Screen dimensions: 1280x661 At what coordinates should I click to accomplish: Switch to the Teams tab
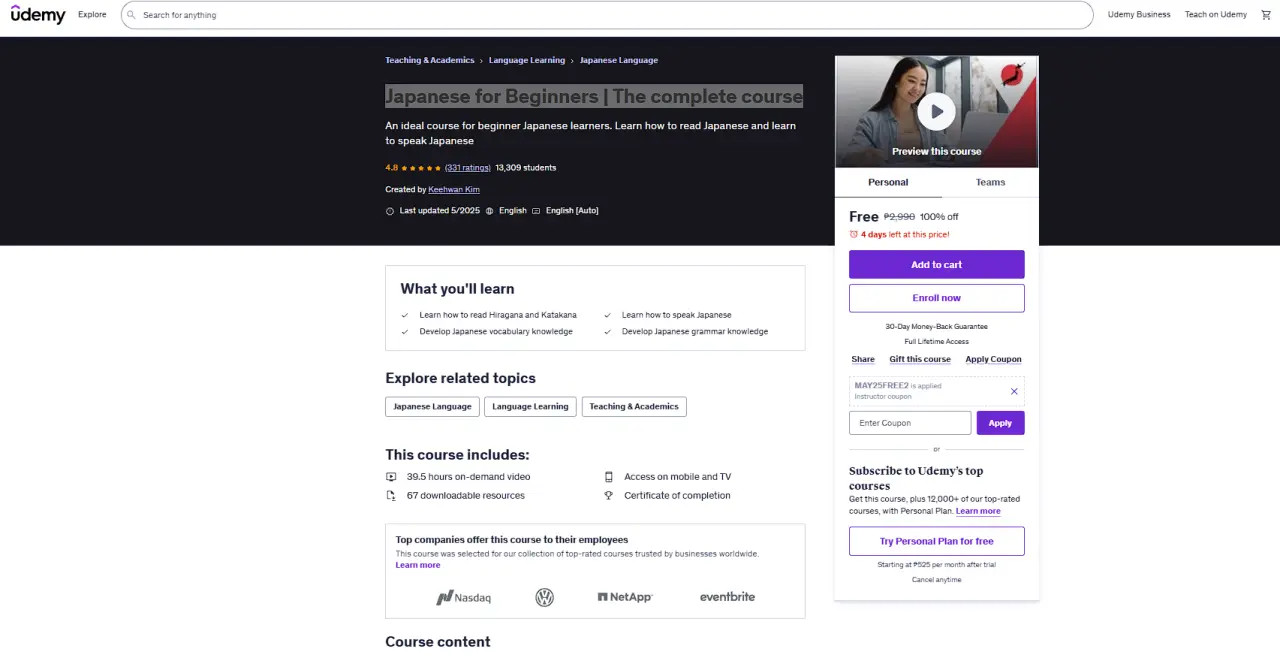(990, 182)
